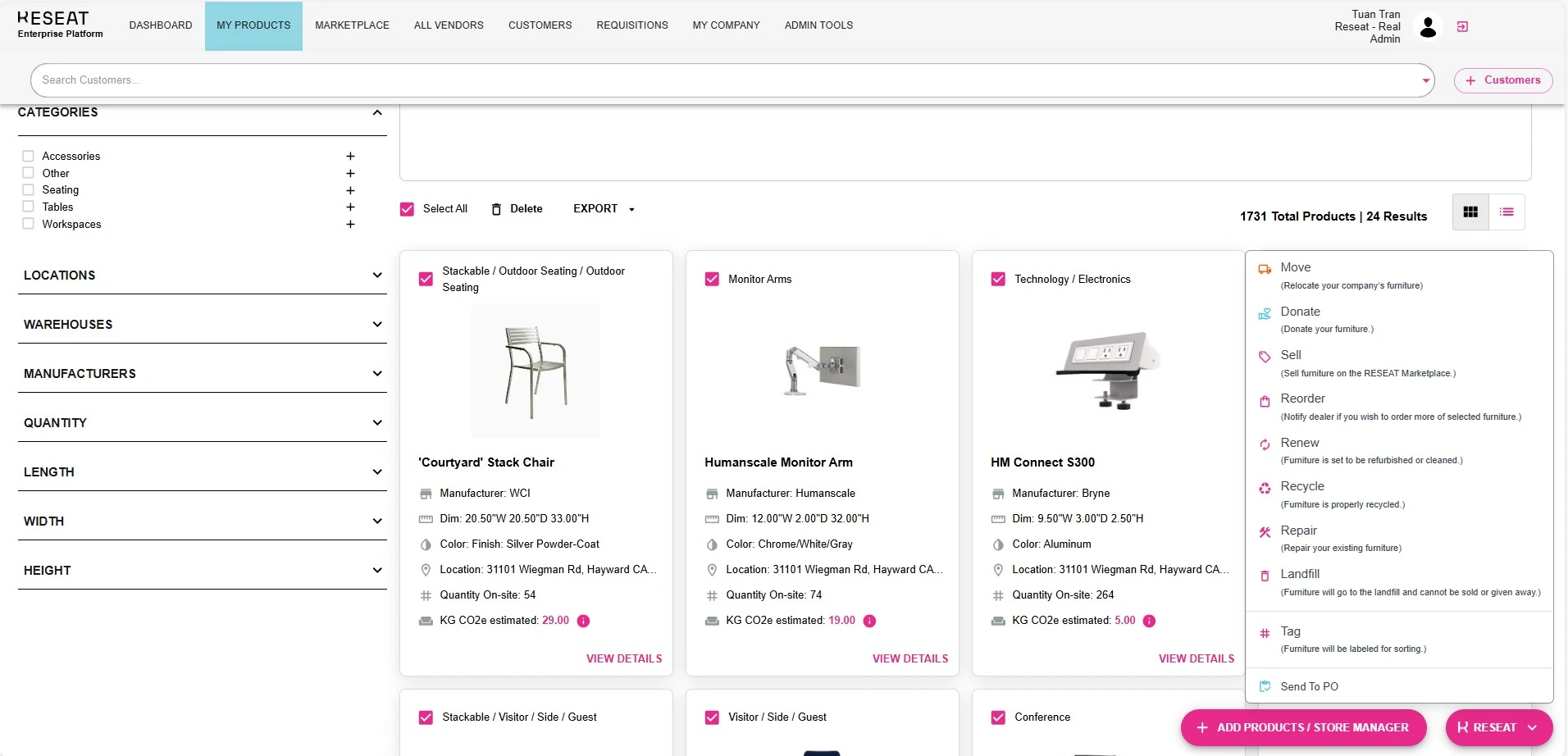Image resolution: width=1568 pixels, height=756 pixels.
Task: Collapse the Categories filter section
Action: pos(376,112)
